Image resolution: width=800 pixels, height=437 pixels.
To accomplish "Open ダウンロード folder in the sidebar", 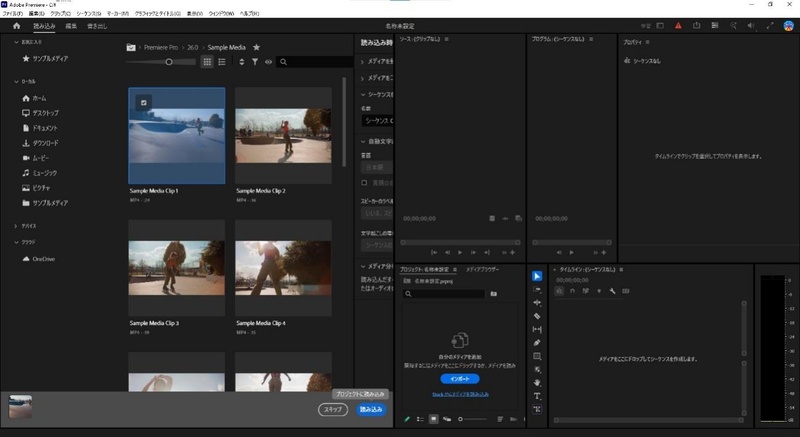I will (x=40, y=143).
